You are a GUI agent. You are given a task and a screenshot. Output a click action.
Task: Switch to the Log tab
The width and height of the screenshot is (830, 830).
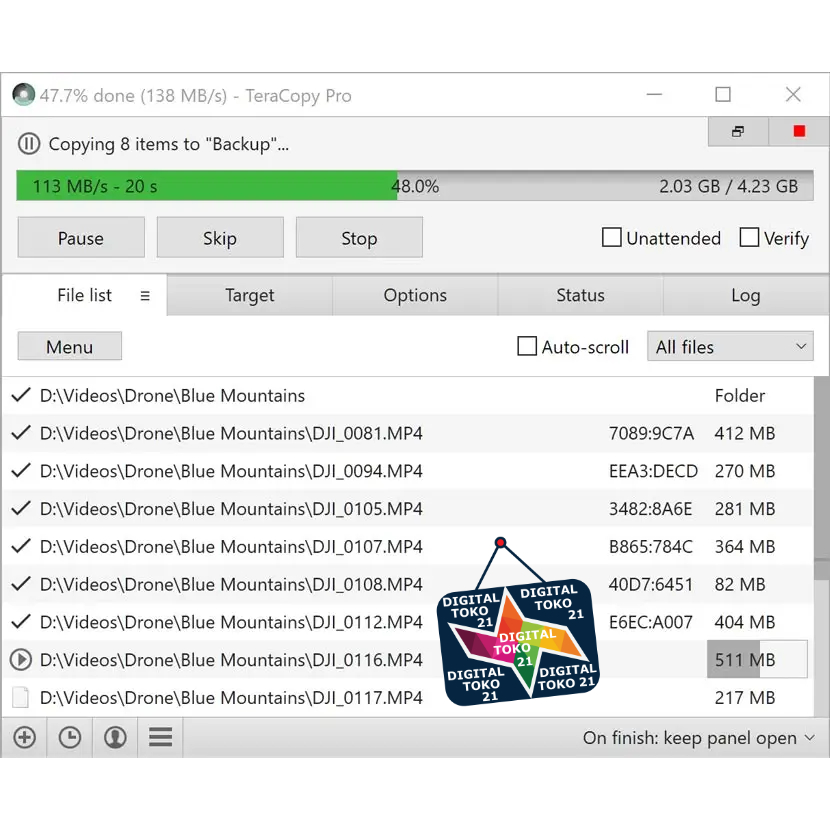coord(746,295)
